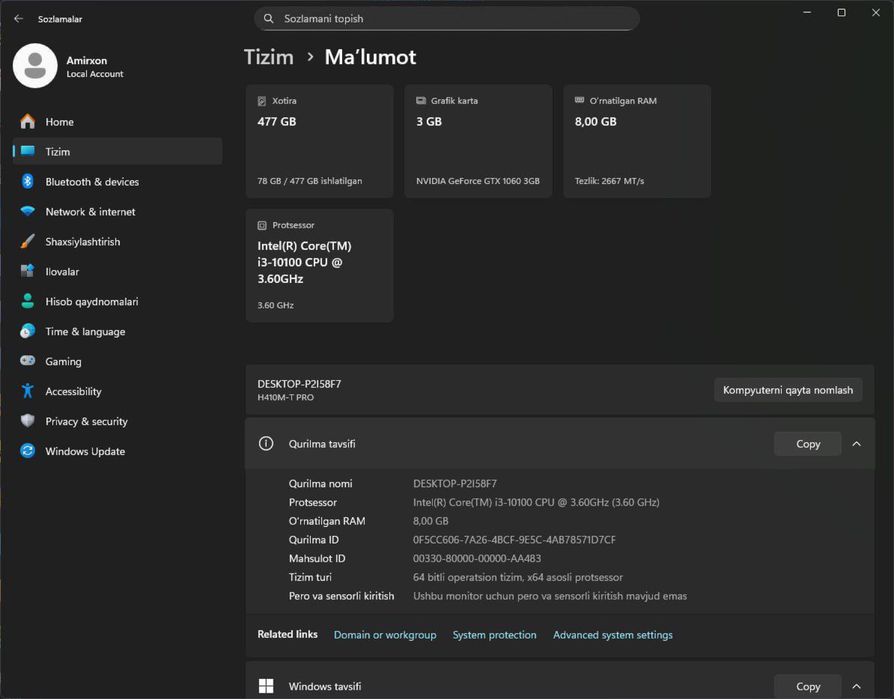Click Kompyuterni qayta nomlash button
Image resolution: width=894 pixels, height=699 pixels.
788,390
